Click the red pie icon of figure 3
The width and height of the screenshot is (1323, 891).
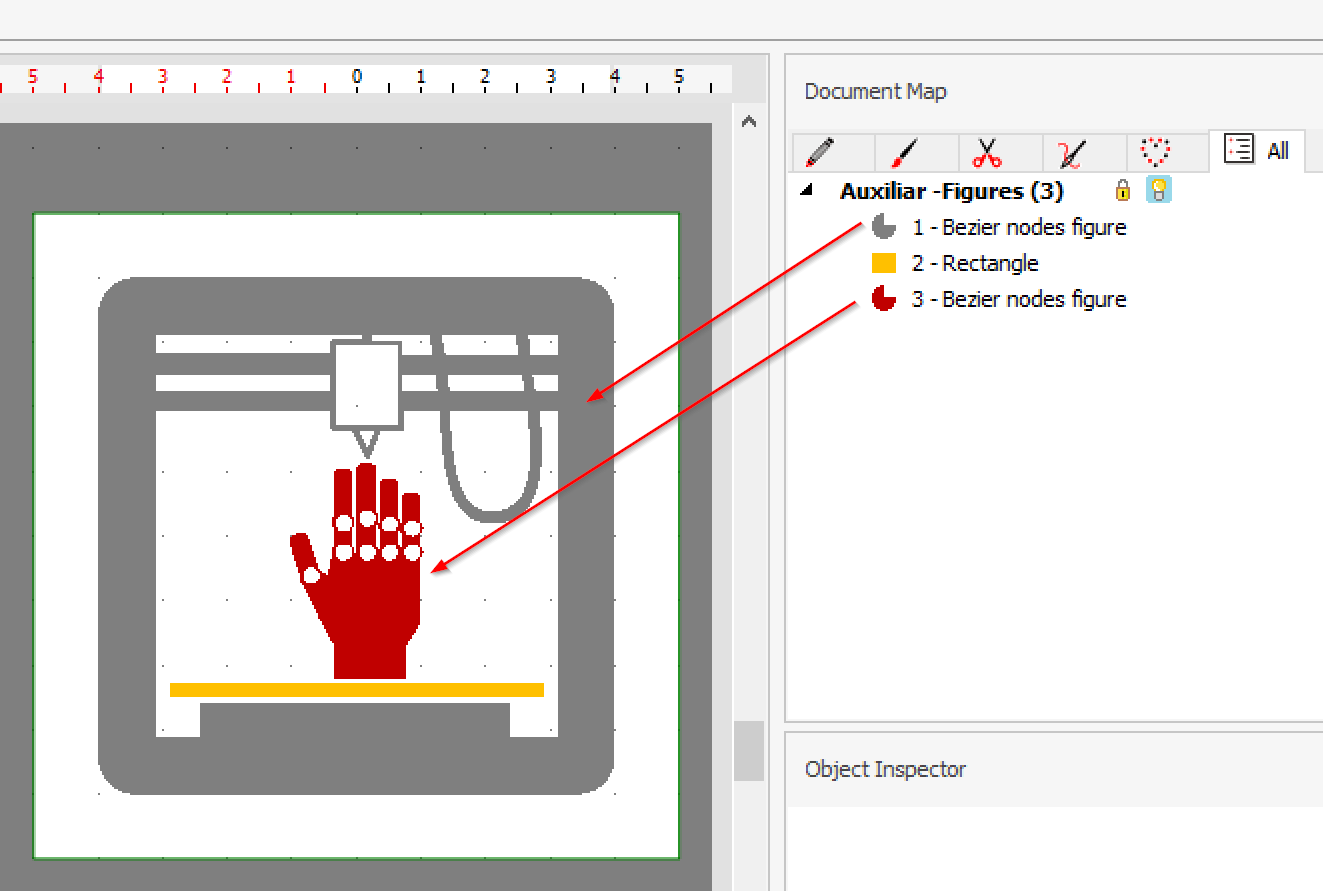[x=883, y=299]
